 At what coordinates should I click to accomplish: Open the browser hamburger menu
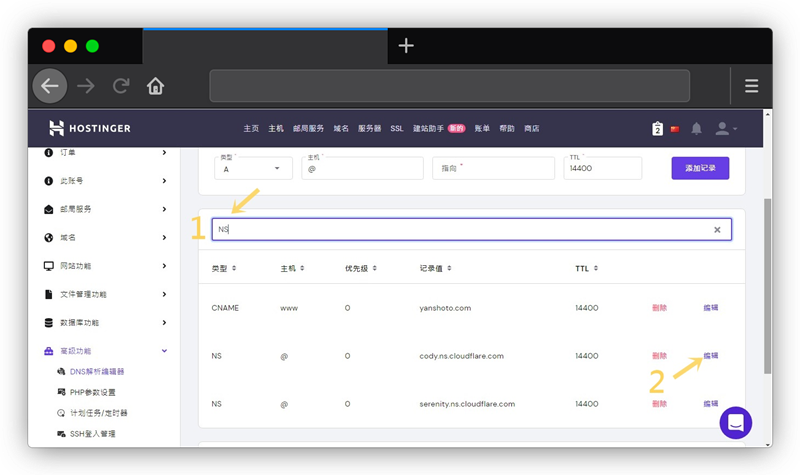click(x=751, y=86)
